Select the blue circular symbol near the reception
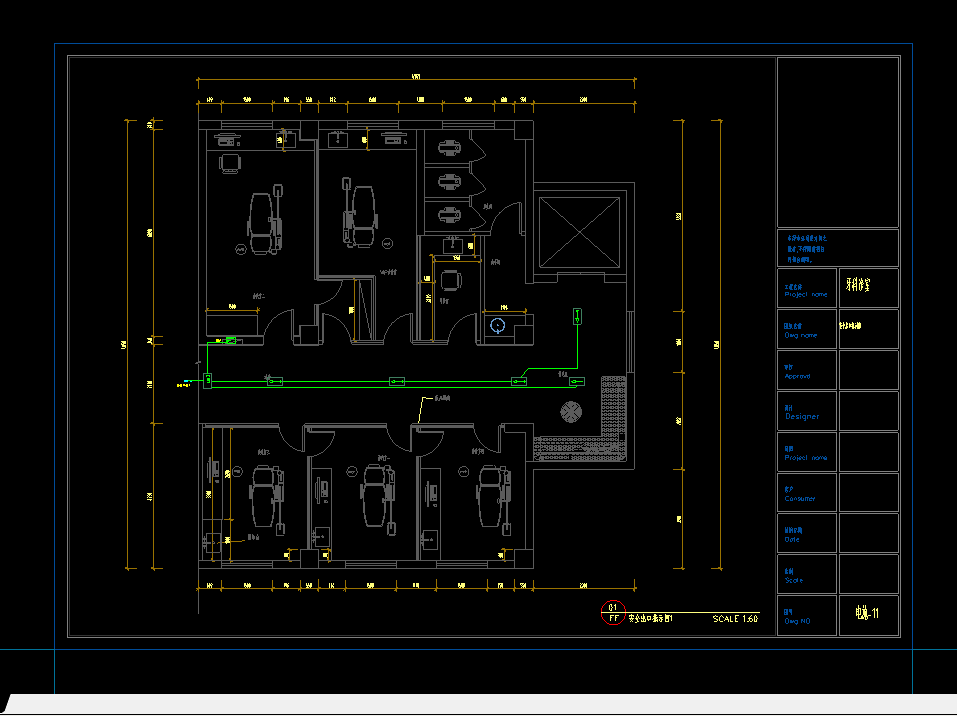Viewport: 957px width, 716px height. 498,324
